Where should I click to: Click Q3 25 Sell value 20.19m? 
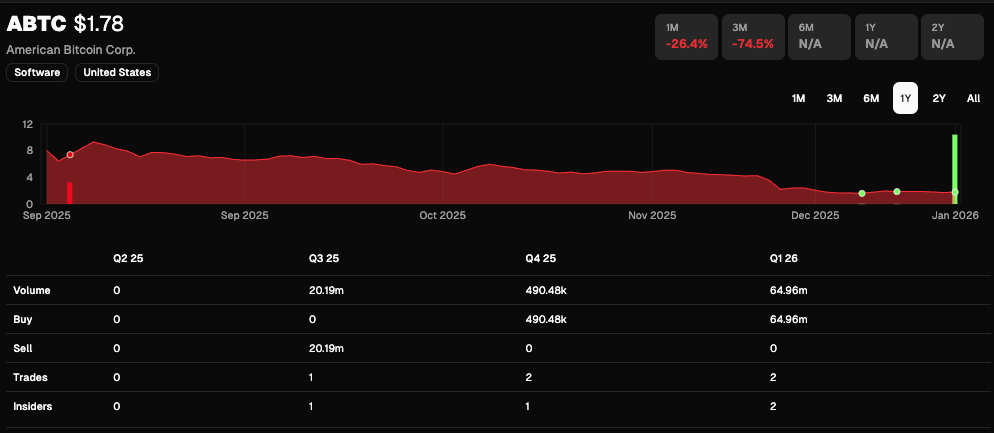[x=326, y=348]
